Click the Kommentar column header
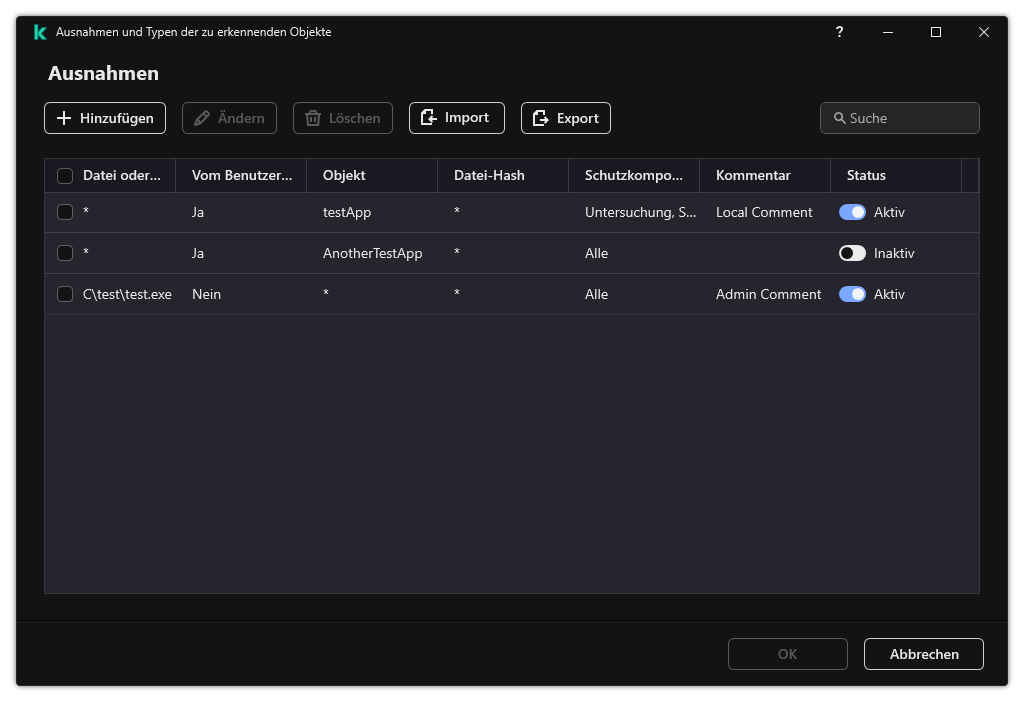Image resolution: width=1024 pixels, height=702 pixels. (753, 175)
